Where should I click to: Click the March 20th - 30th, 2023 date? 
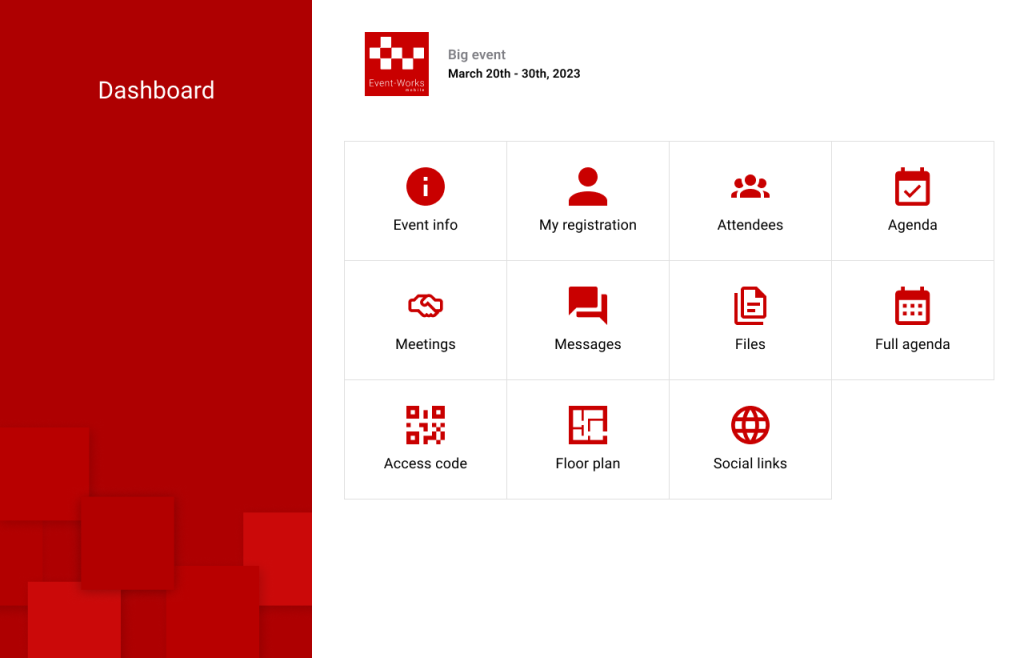coord(514,74)
